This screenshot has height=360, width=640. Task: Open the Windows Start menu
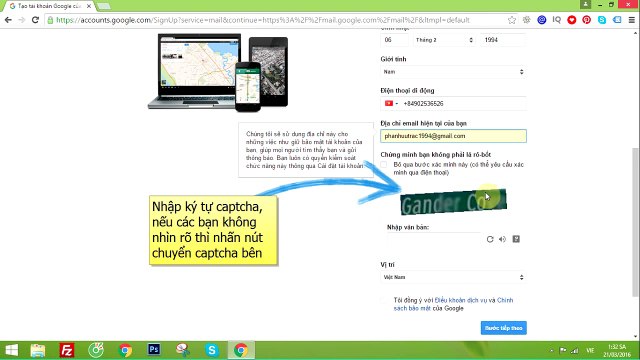11,350
